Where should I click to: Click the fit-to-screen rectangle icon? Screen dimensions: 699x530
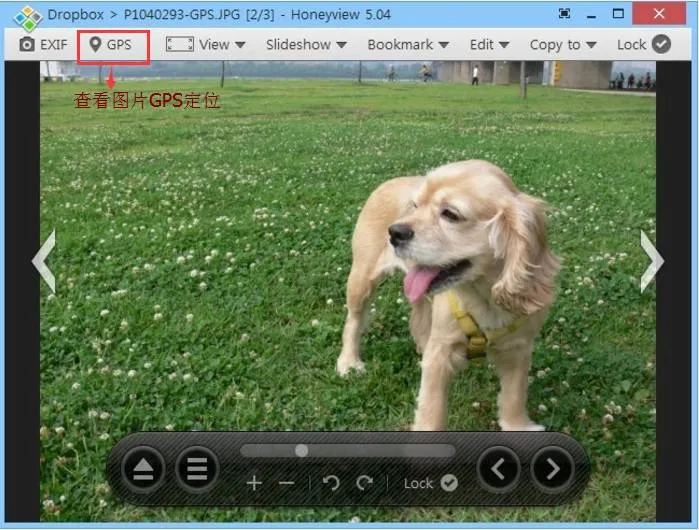[x=180, y=45]
